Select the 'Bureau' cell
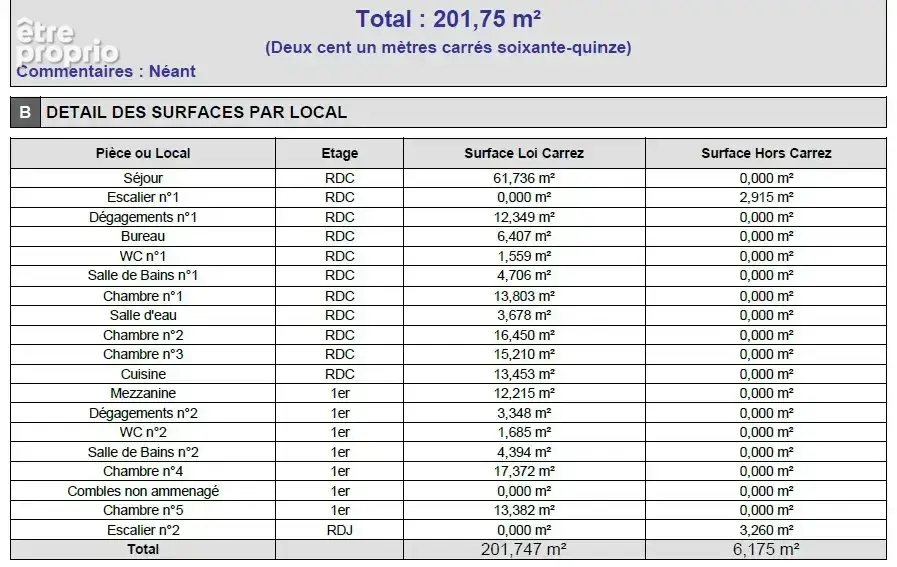This screenshot has height=567, width=897. point(143,236)
